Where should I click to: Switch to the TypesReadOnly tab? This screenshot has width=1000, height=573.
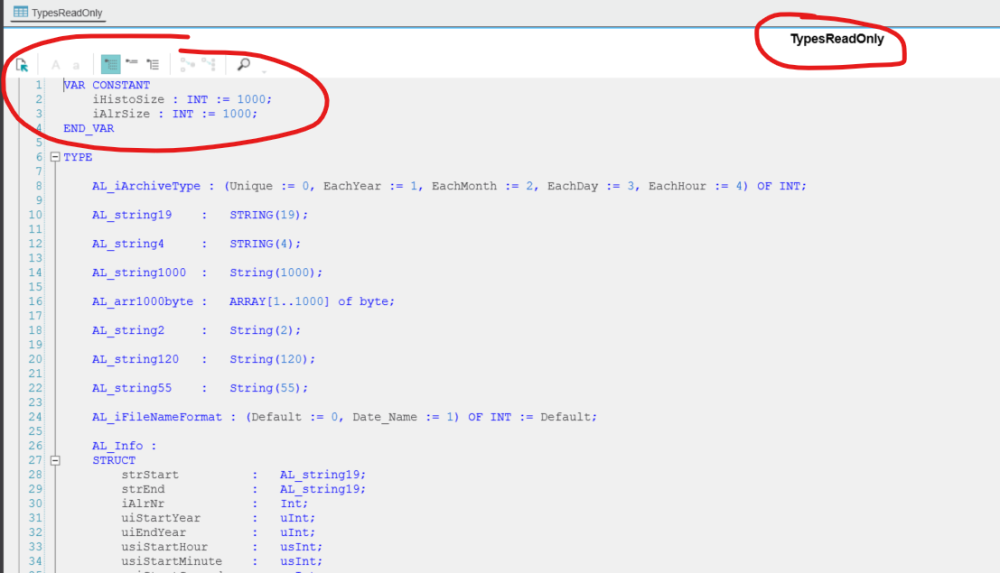point(66,13)
